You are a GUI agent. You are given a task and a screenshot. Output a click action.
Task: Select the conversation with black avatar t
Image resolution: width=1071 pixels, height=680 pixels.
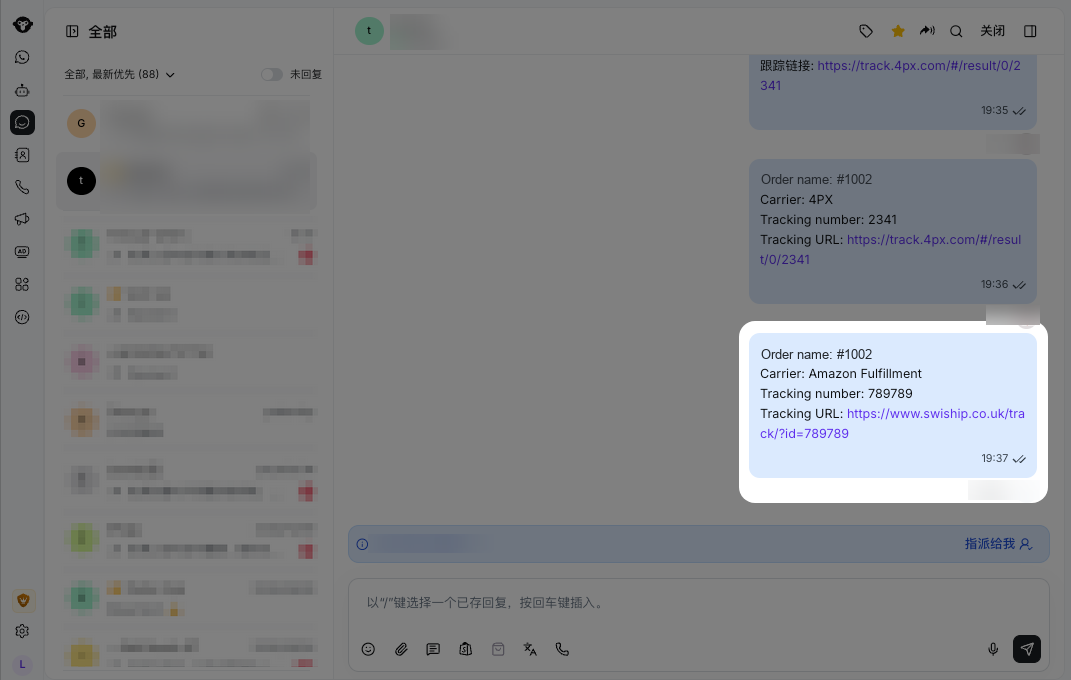pyautogui.click(x=186, y=181)
